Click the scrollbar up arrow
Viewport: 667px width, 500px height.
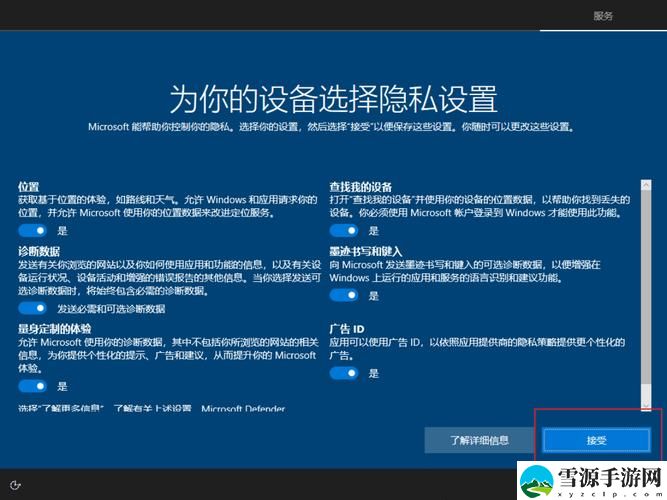tap(646, 185)
